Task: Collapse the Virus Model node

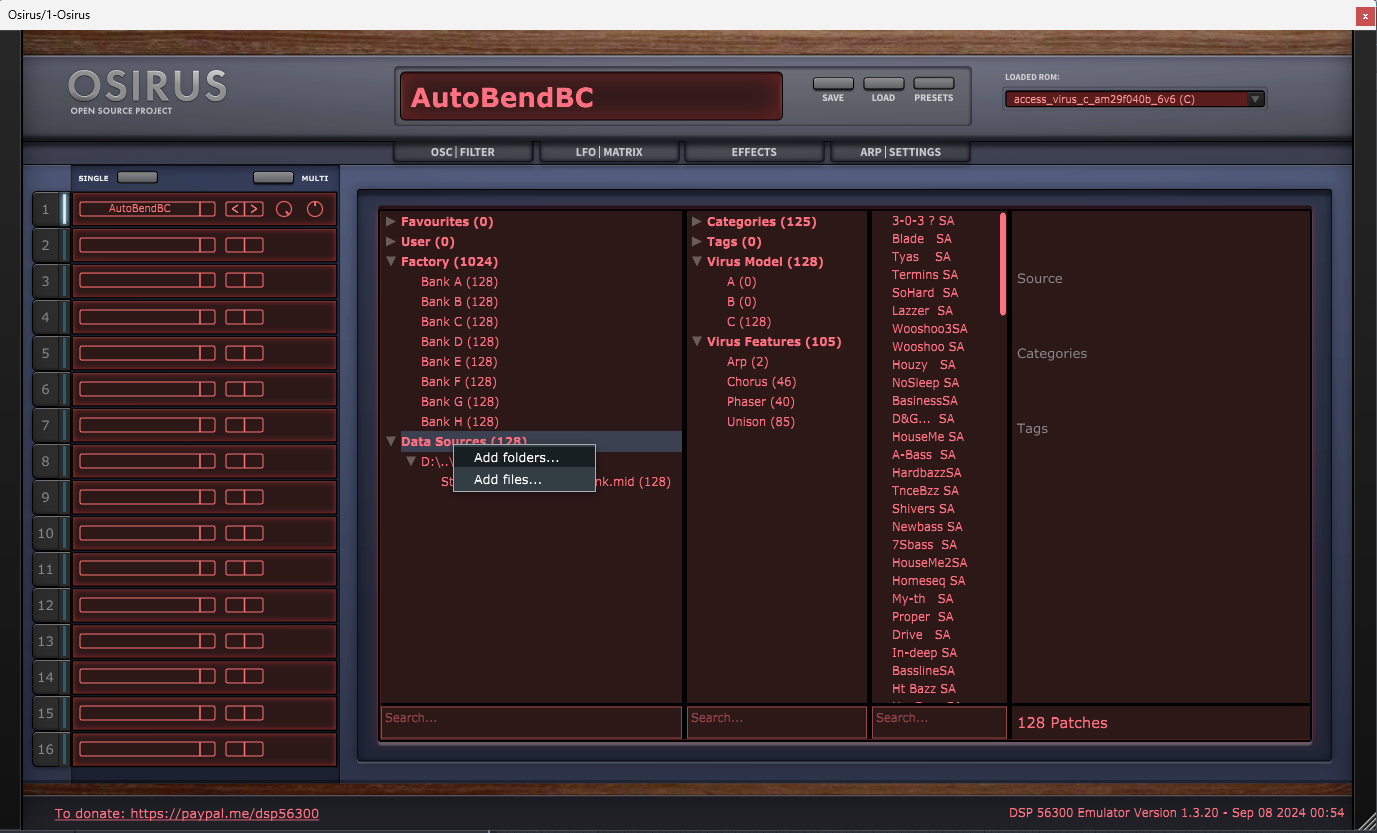Action: coord(697,262)
